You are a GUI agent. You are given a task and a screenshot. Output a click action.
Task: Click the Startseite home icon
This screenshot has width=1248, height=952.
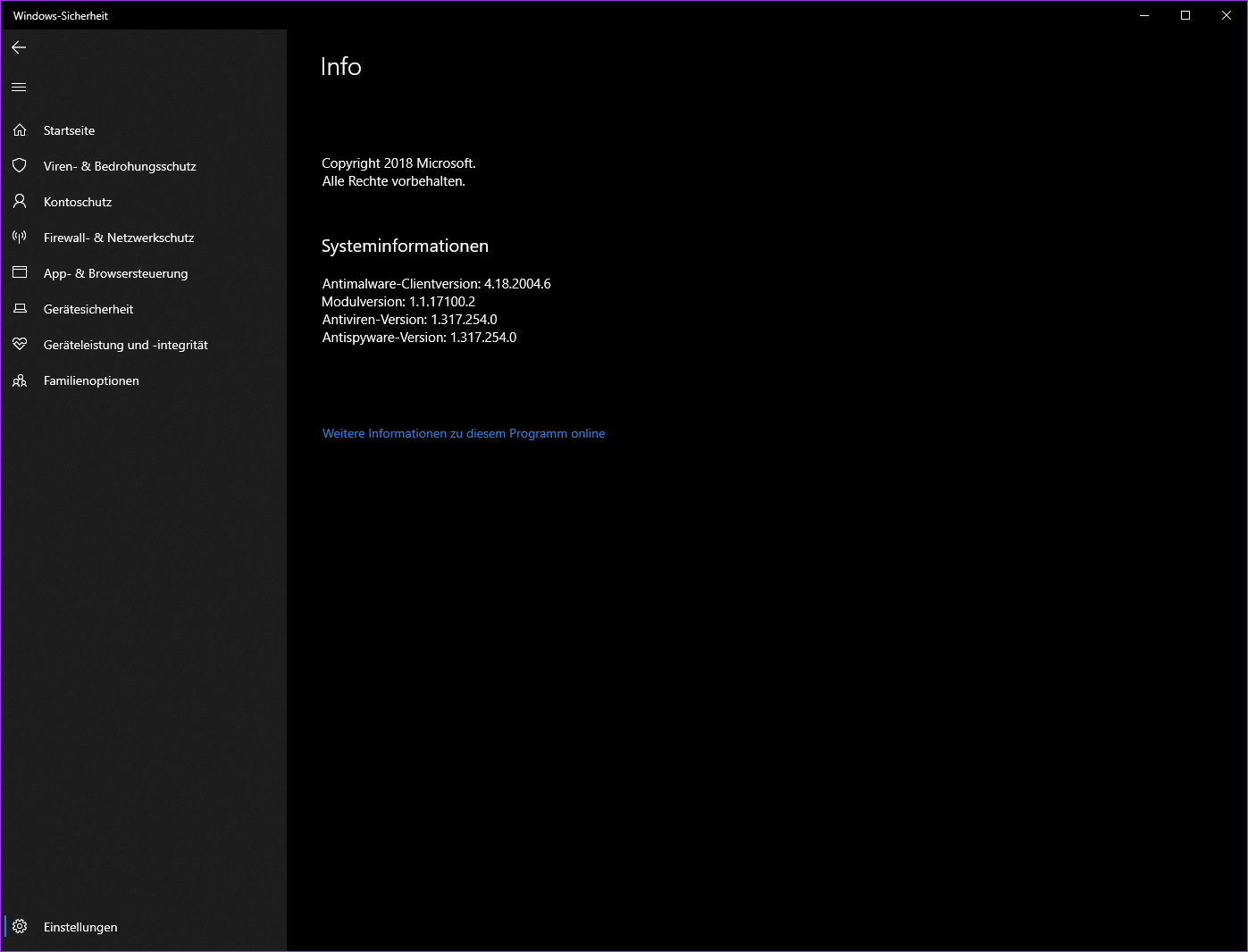(20, 130)
